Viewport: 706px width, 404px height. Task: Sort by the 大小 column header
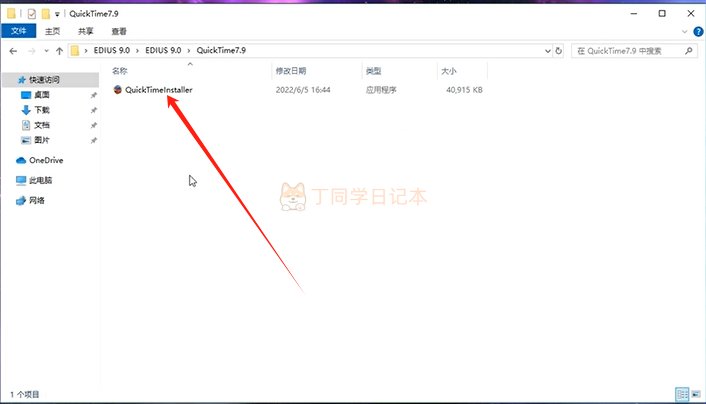(x=448, y=71)
